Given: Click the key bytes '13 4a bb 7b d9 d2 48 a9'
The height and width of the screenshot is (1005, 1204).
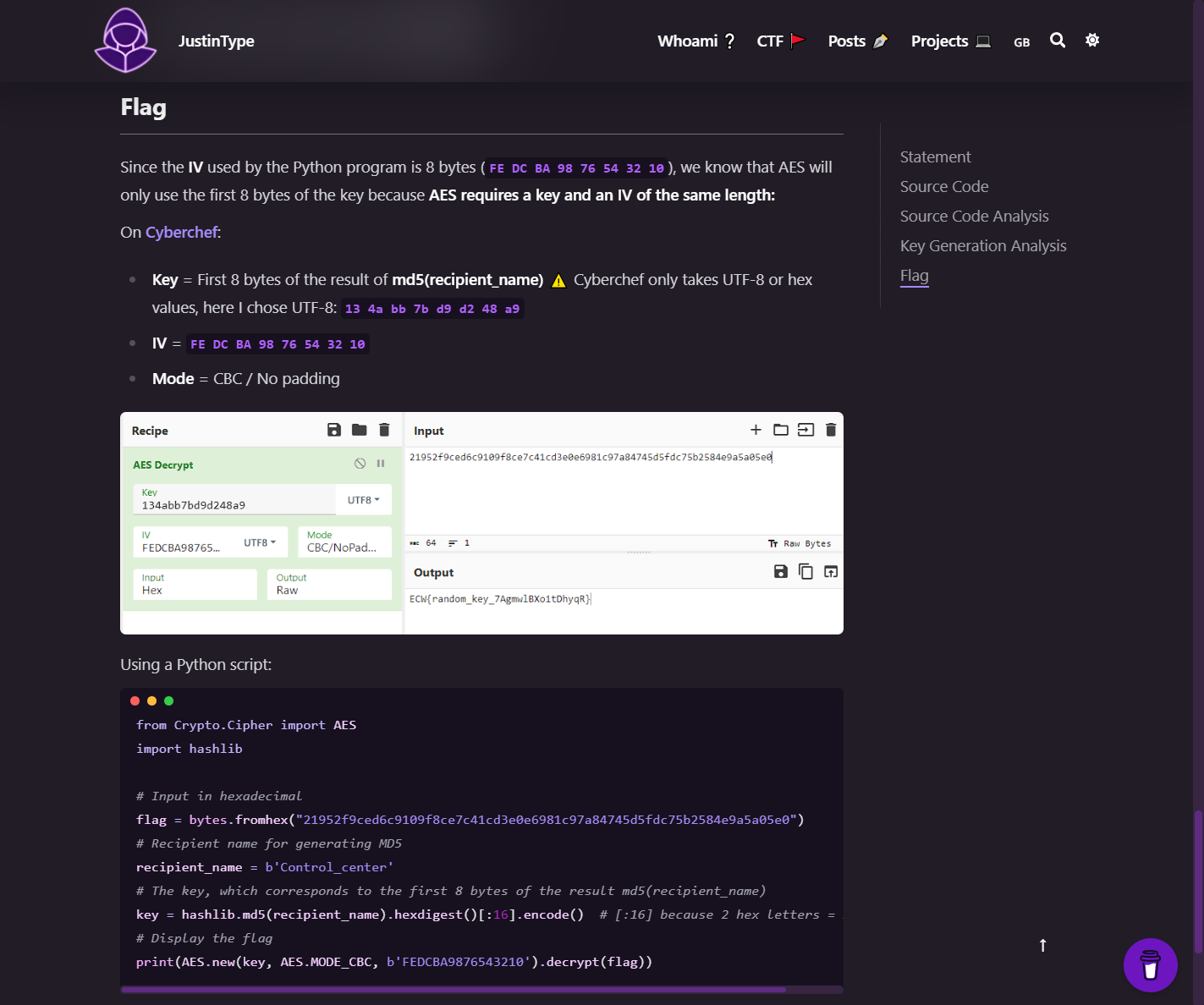Looking at the screenshot, I should point(432,309).
